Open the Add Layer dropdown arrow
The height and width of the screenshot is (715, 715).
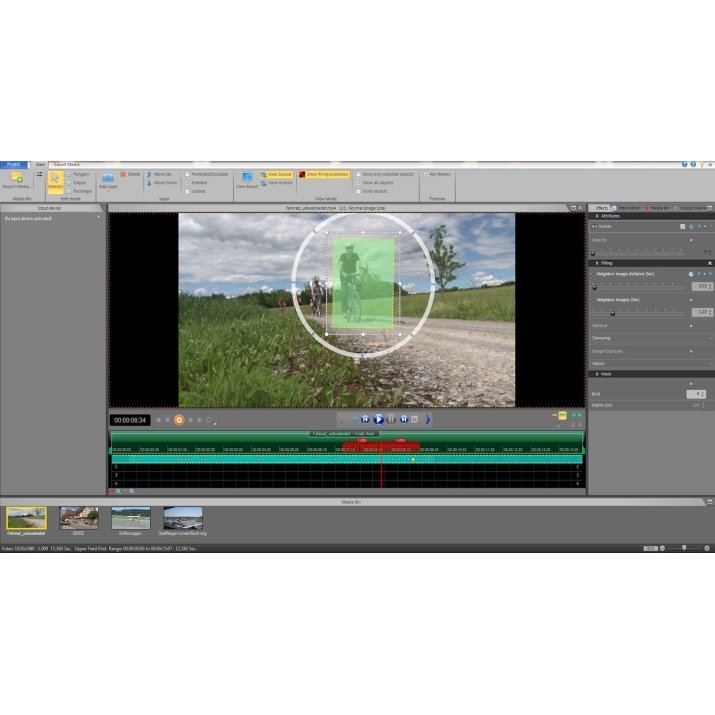click(108, 192)
